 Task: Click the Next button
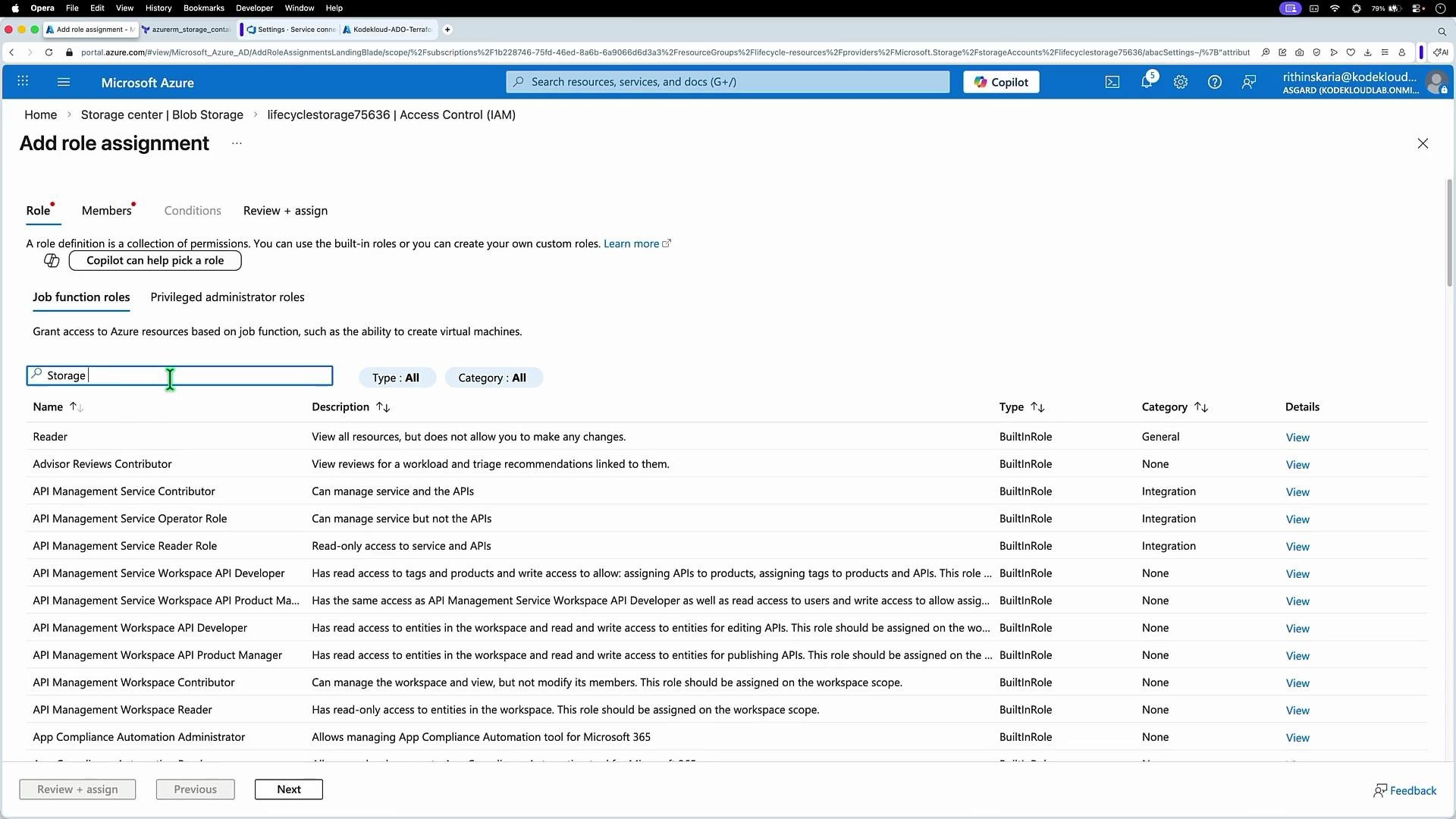(x=289, y=789)
